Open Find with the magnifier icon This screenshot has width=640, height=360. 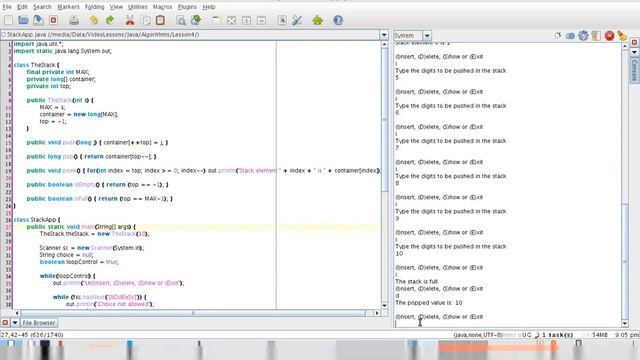(x=181, y=20)
